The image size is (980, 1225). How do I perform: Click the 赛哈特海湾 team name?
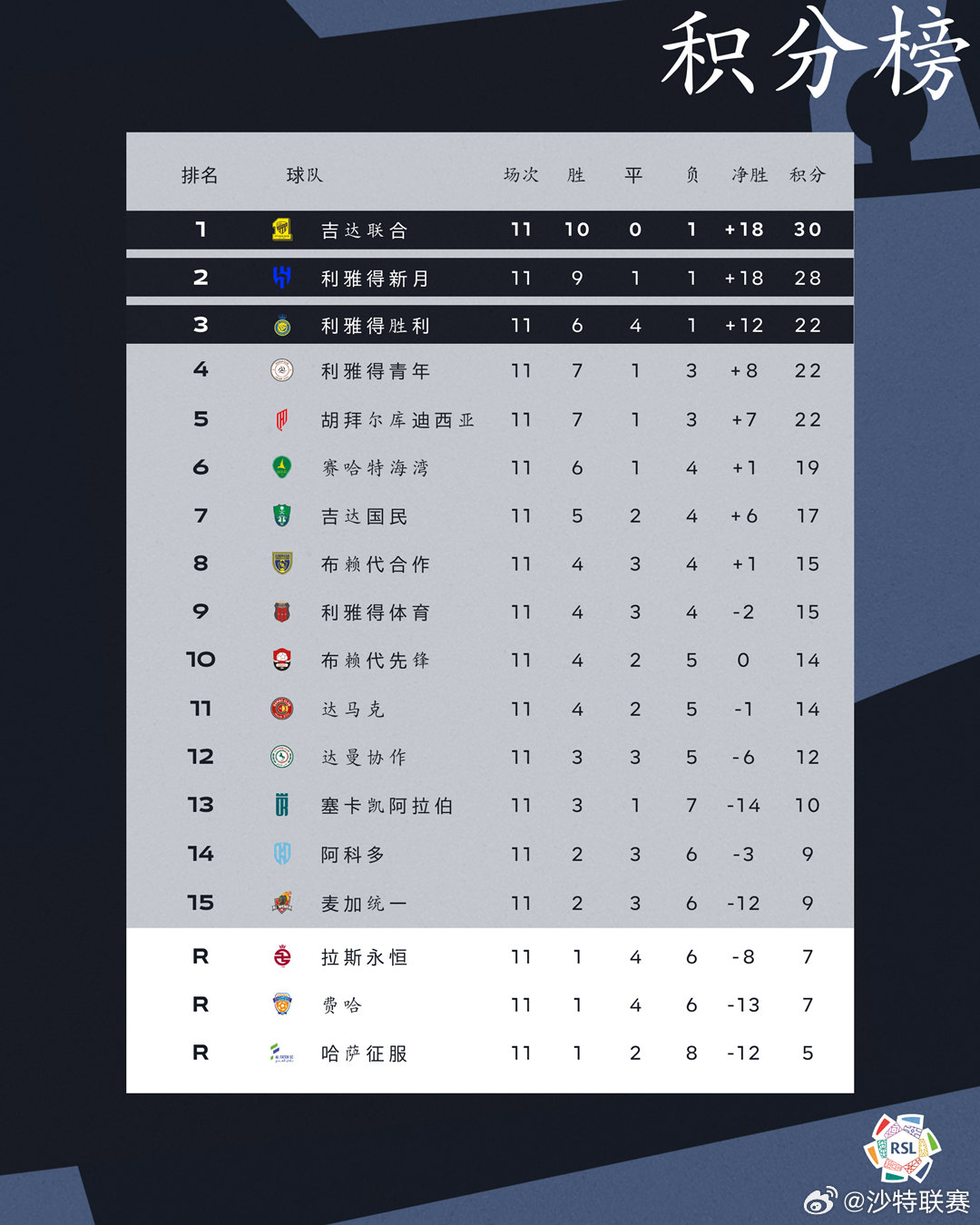click(376, 468)
